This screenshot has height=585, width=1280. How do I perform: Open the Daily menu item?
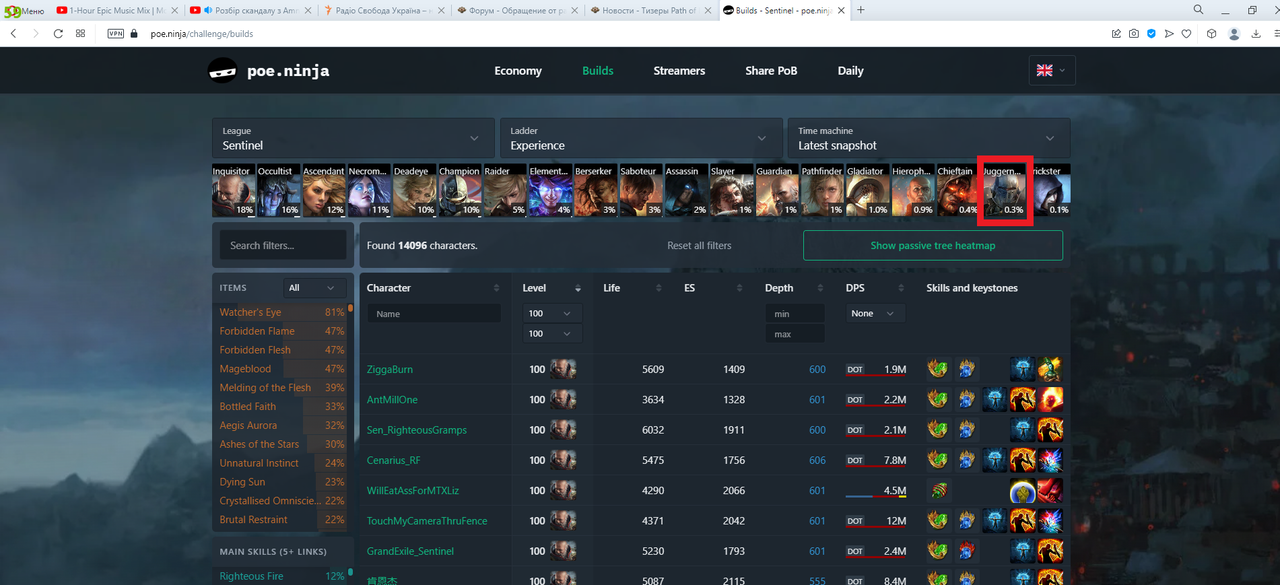(x=850, y=71)
